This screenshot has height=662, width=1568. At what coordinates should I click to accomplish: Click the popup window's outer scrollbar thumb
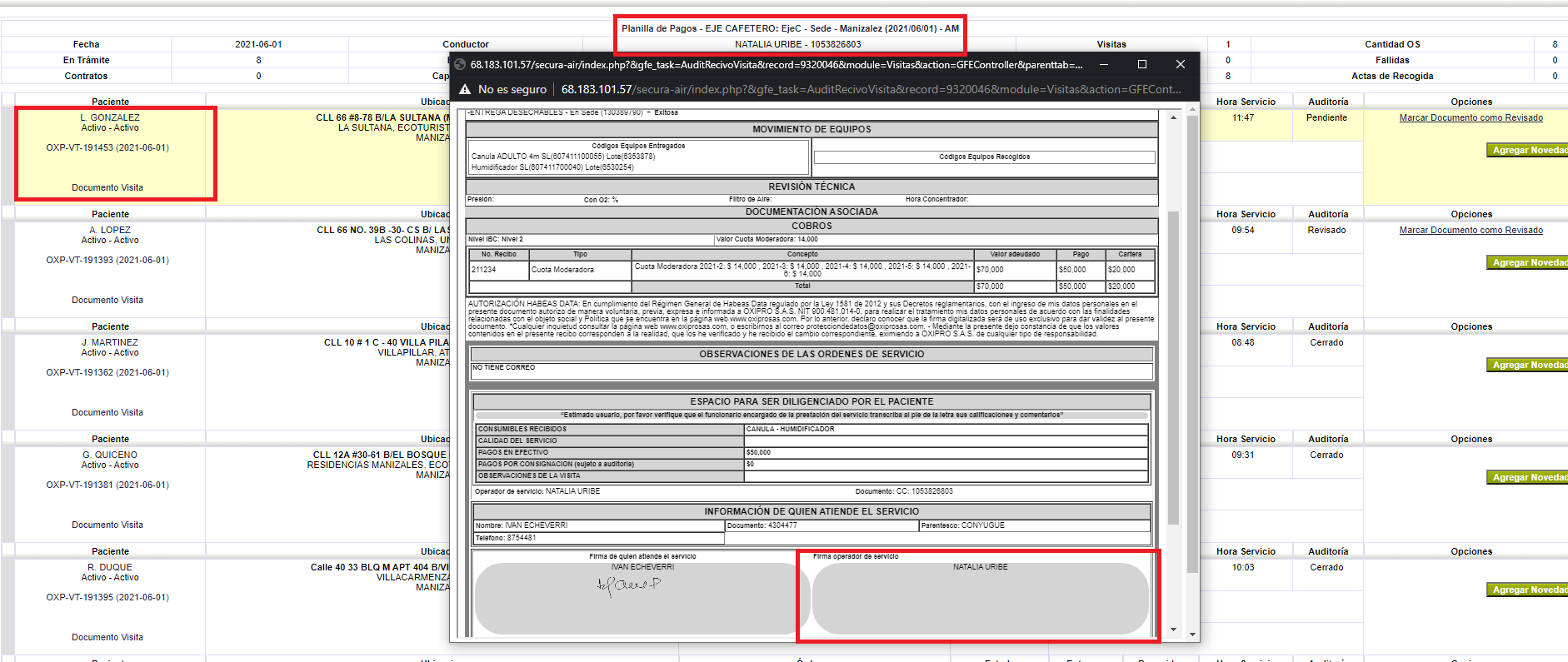pos(1192,344)
